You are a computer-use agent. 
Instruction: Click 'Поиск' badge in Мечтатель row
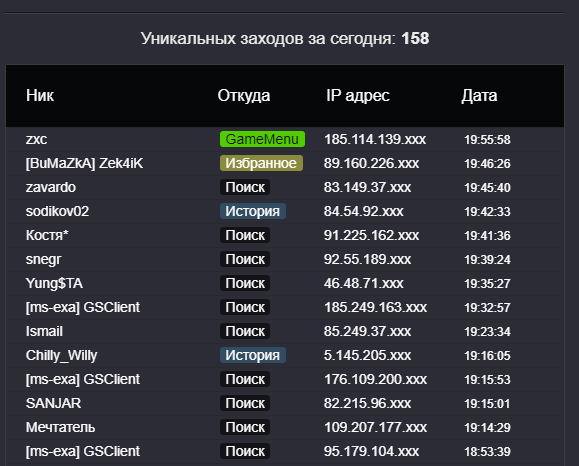(x=245, y=427)
